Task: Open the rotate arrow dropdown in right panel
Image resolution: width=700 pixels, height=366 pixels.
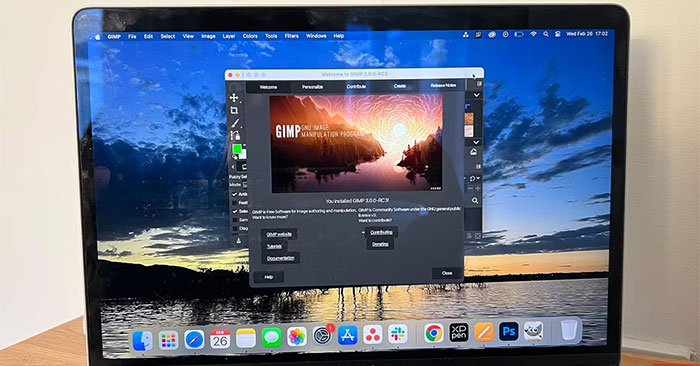Action: [x=474, y=179]
